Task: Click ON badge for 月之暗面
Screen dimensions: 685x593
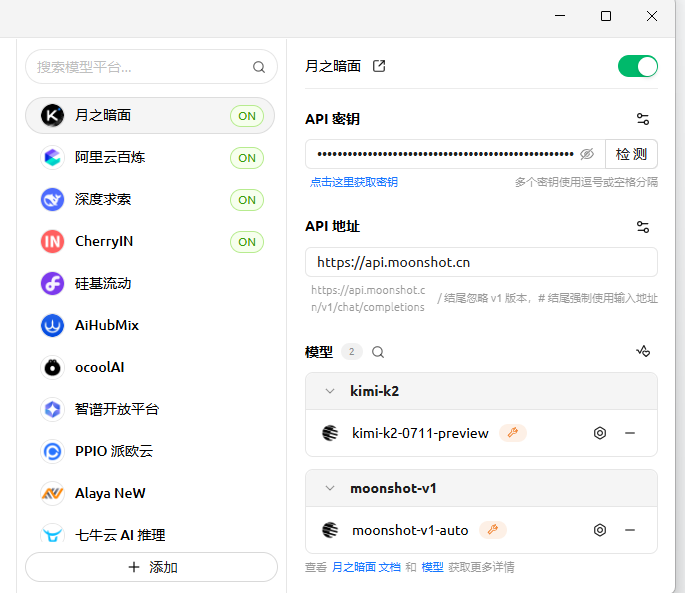Action: pos(247,116)
